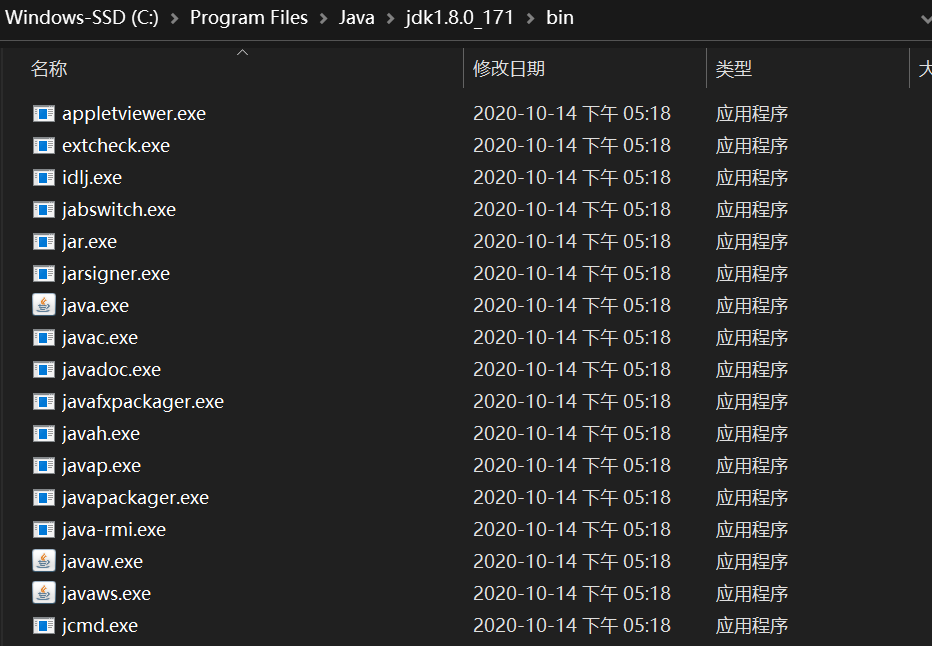Click the modified date of java.exe
Image resolution: width=932 pixels, height=646 pixels.
[572, 305]
